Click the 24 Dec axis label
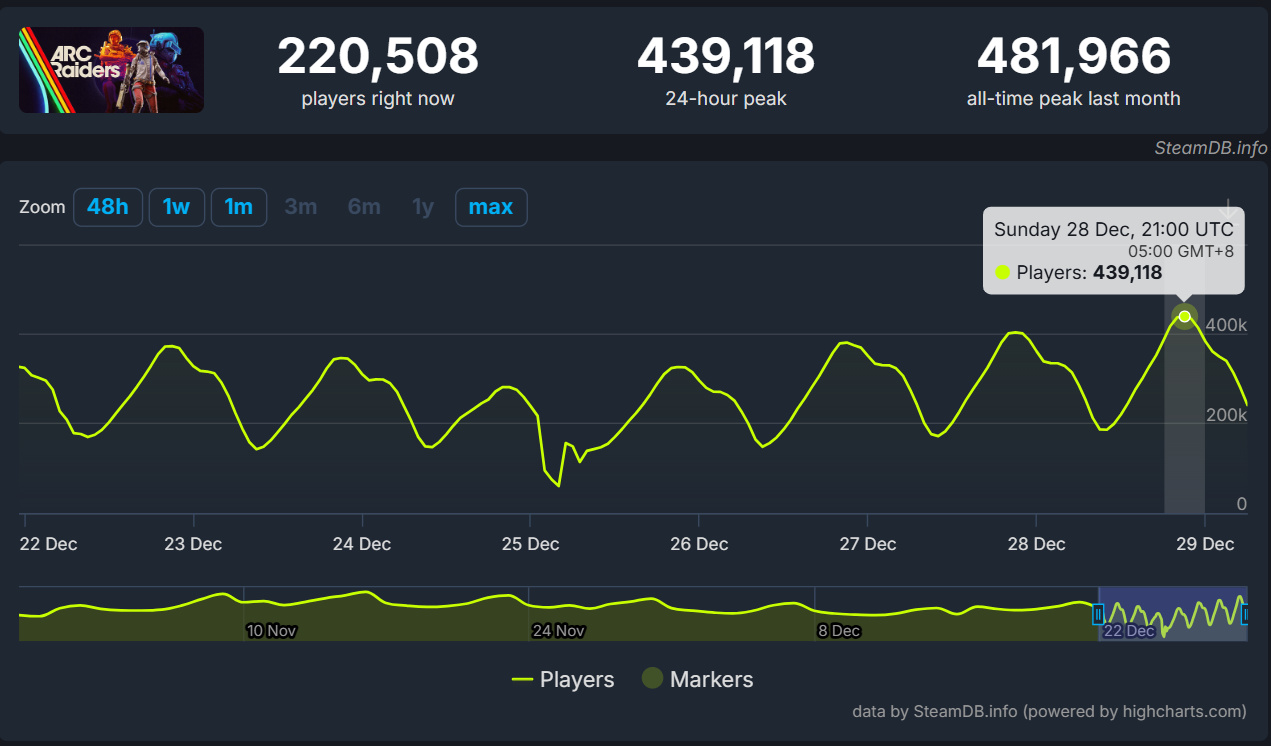This screenshot has height=746, width=1271. (362, 544)
